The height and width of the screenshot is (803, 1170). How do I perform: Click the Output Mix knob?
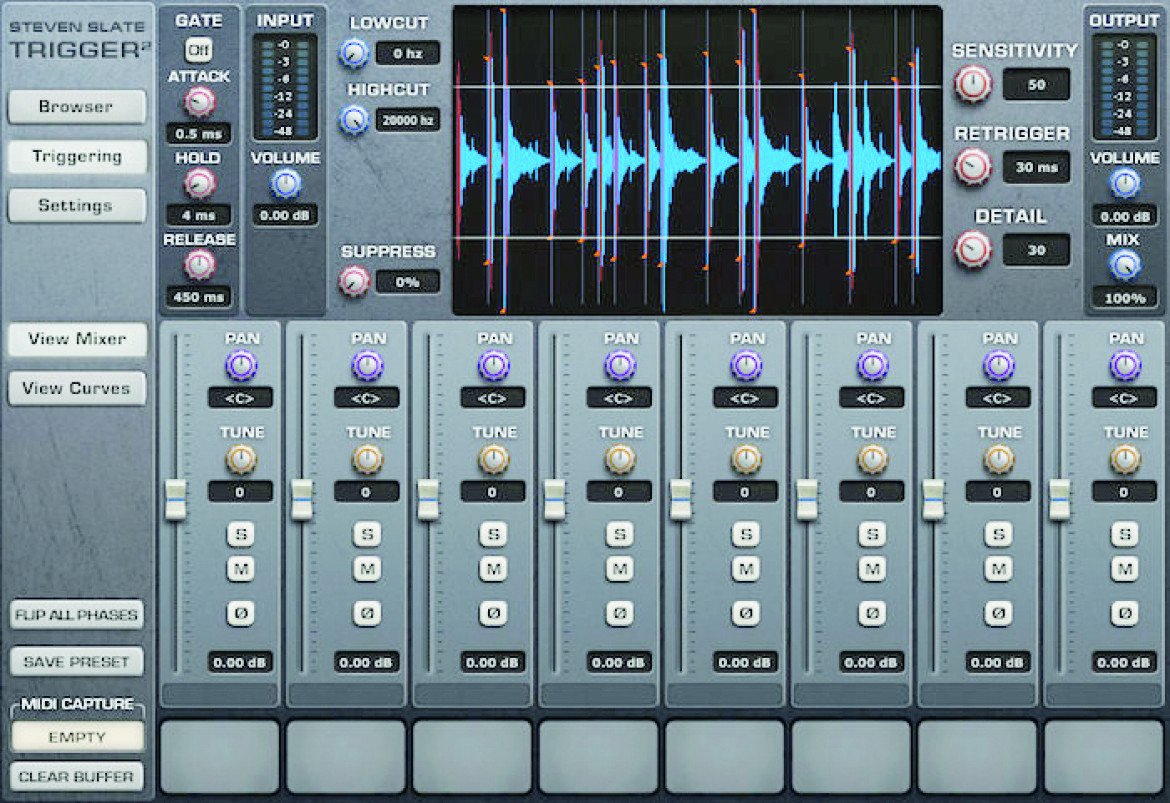coord(1124,265)
